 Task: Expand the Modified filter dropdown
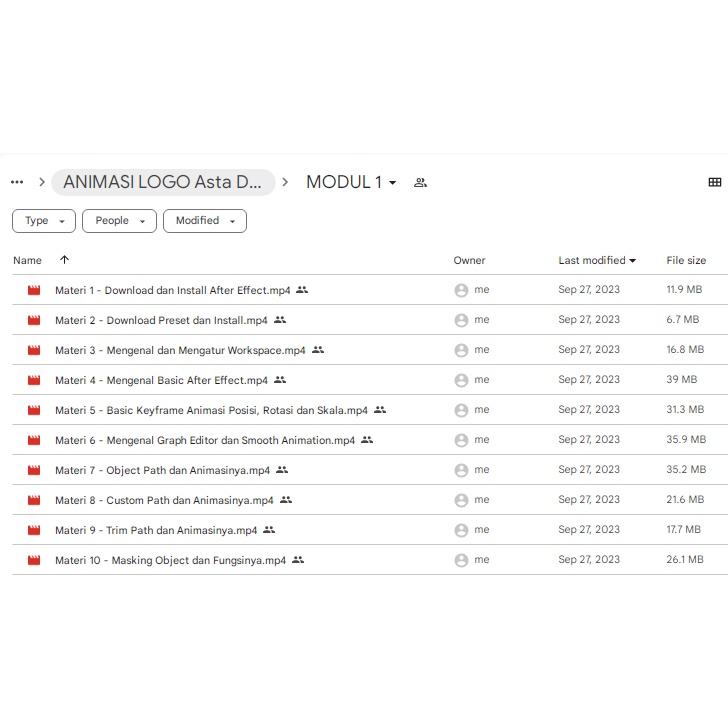204,221
